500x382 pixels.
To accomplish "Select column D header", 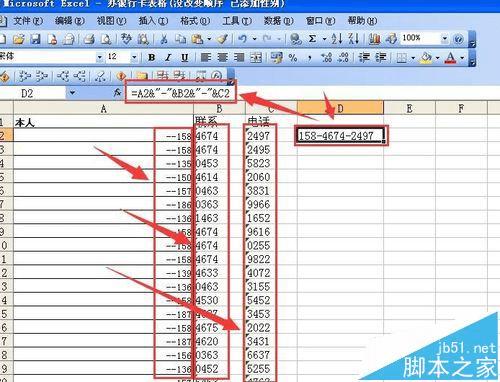I will 340,108.
